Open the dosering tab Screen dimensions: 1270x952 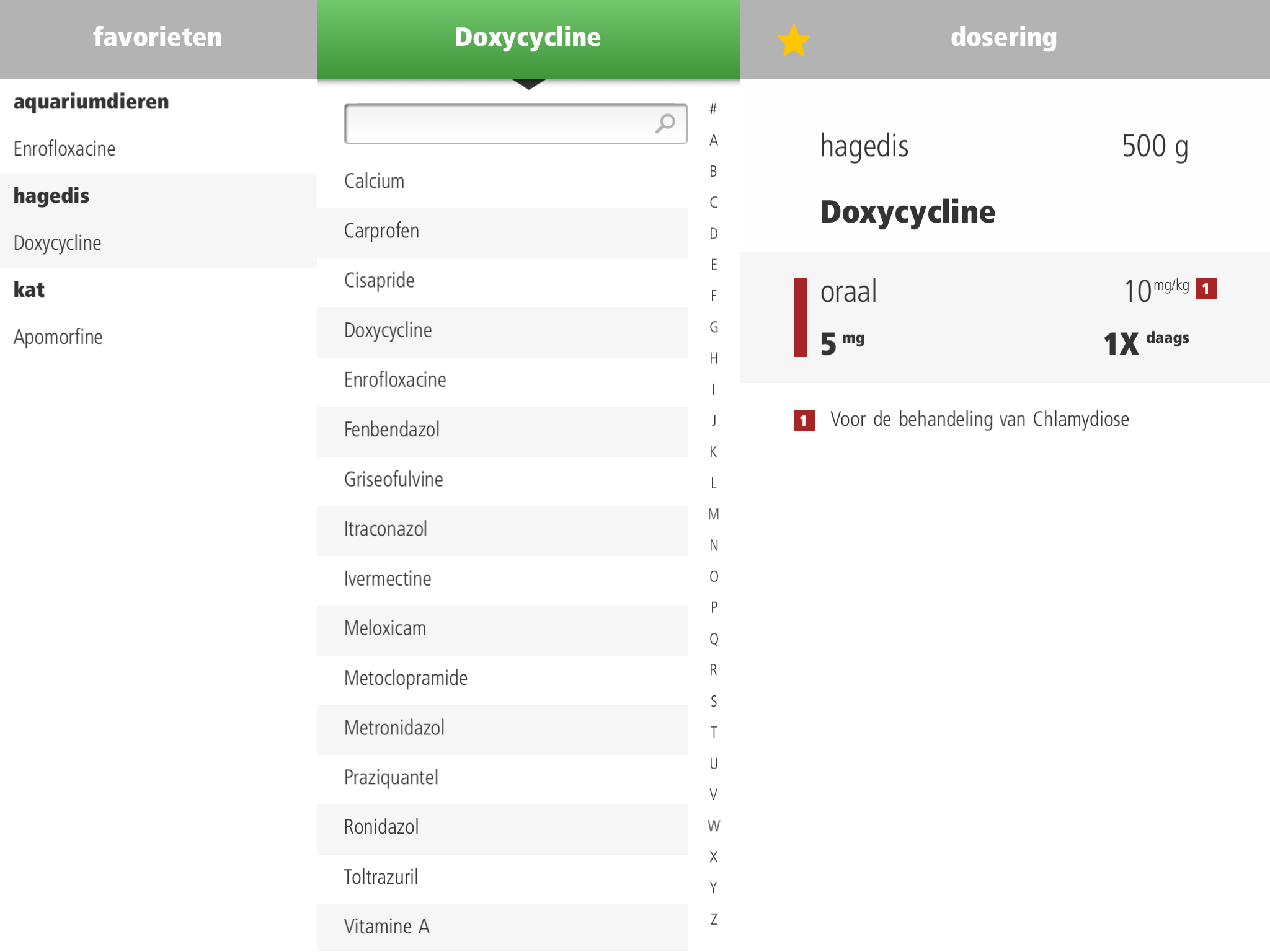[x=1003, y=37]
